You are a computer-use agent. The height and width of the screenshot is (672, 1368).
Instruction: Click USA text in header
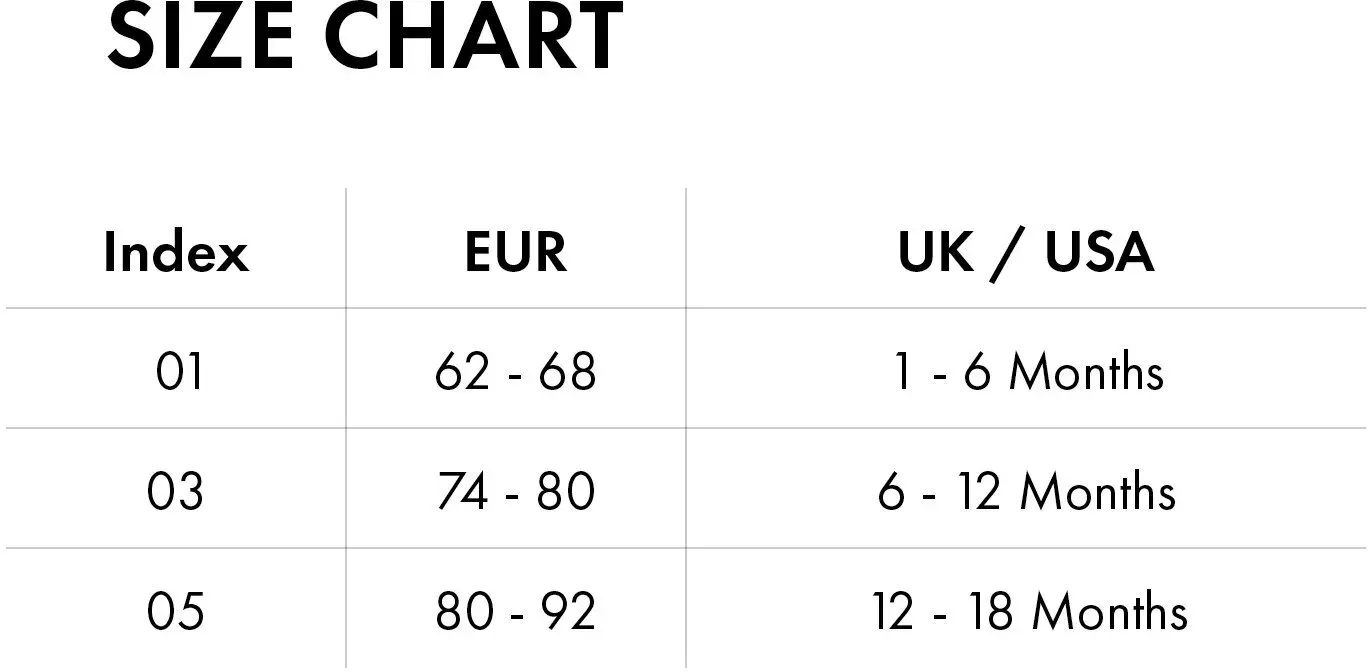point(1100,252)
